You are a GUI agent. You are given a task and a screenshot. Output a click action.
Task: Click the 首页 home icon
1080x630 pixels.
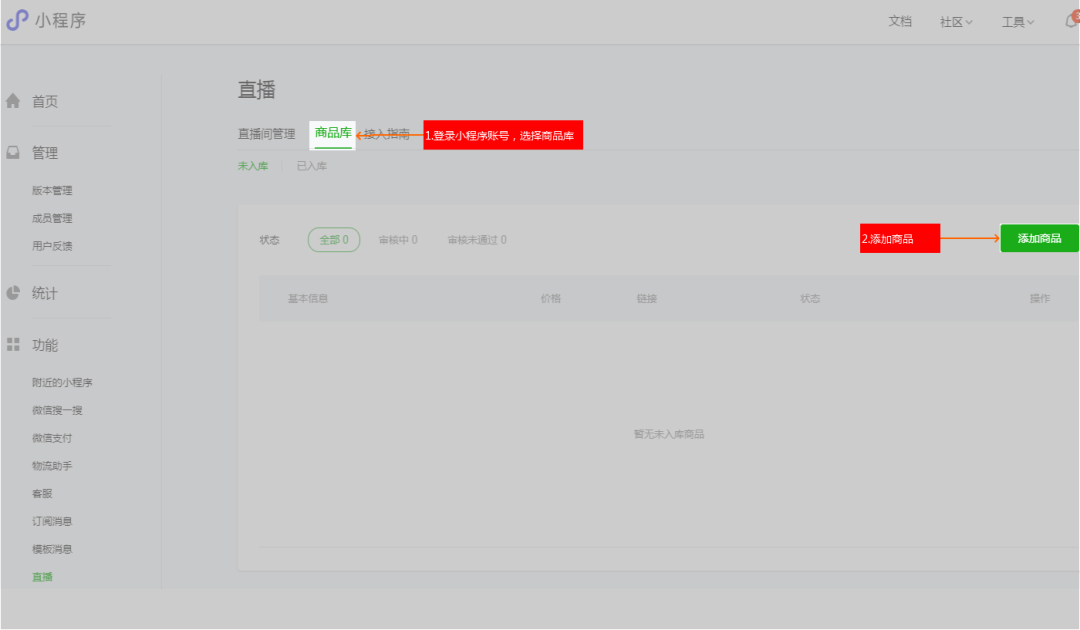coord(13,100)
